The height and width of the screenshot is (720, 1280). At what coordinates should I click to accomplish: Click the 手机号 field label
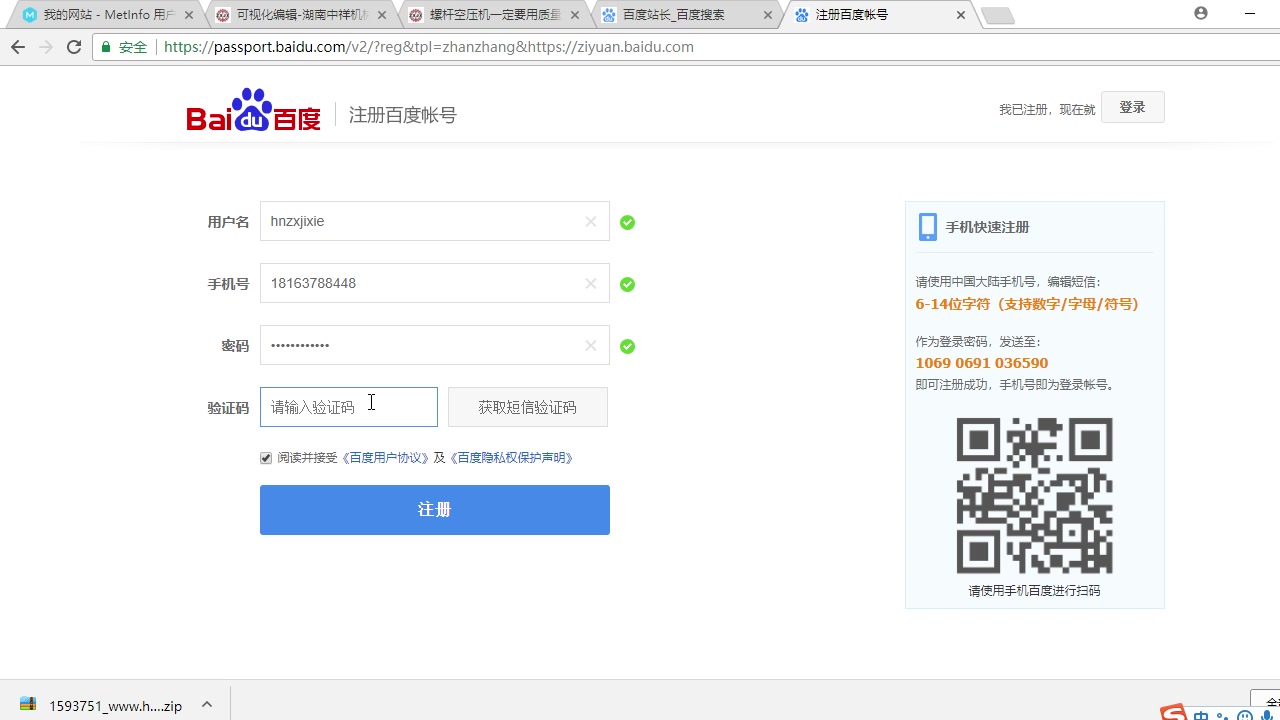coord(228,284)
